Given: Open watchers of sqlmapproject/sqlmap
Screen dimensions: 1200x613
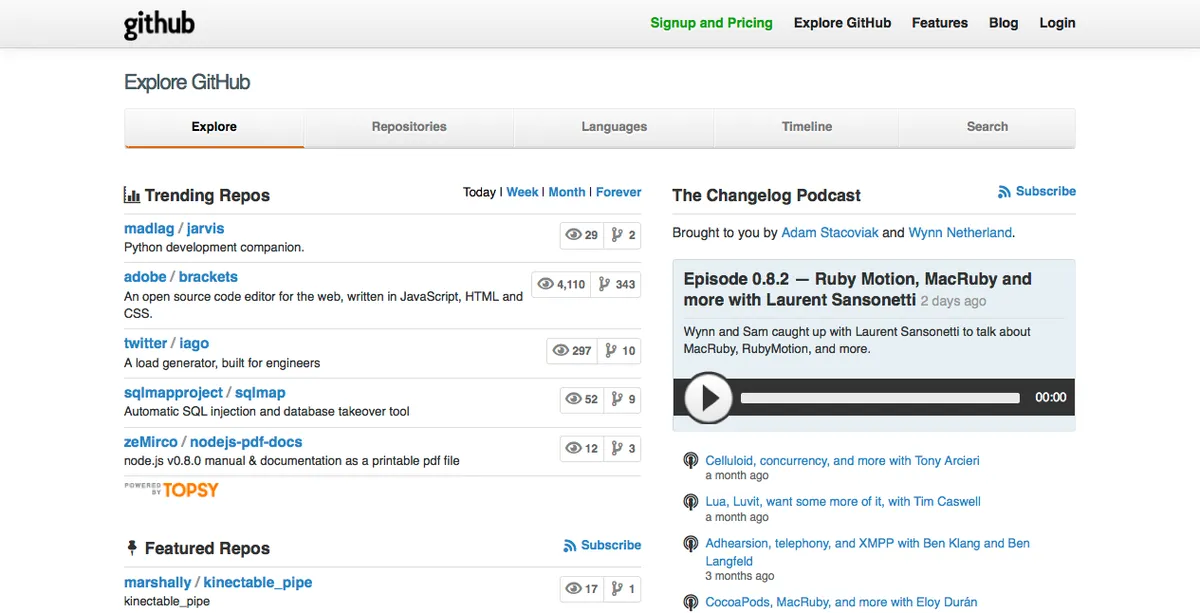Looking at the screenshot, I should (581, 399).
